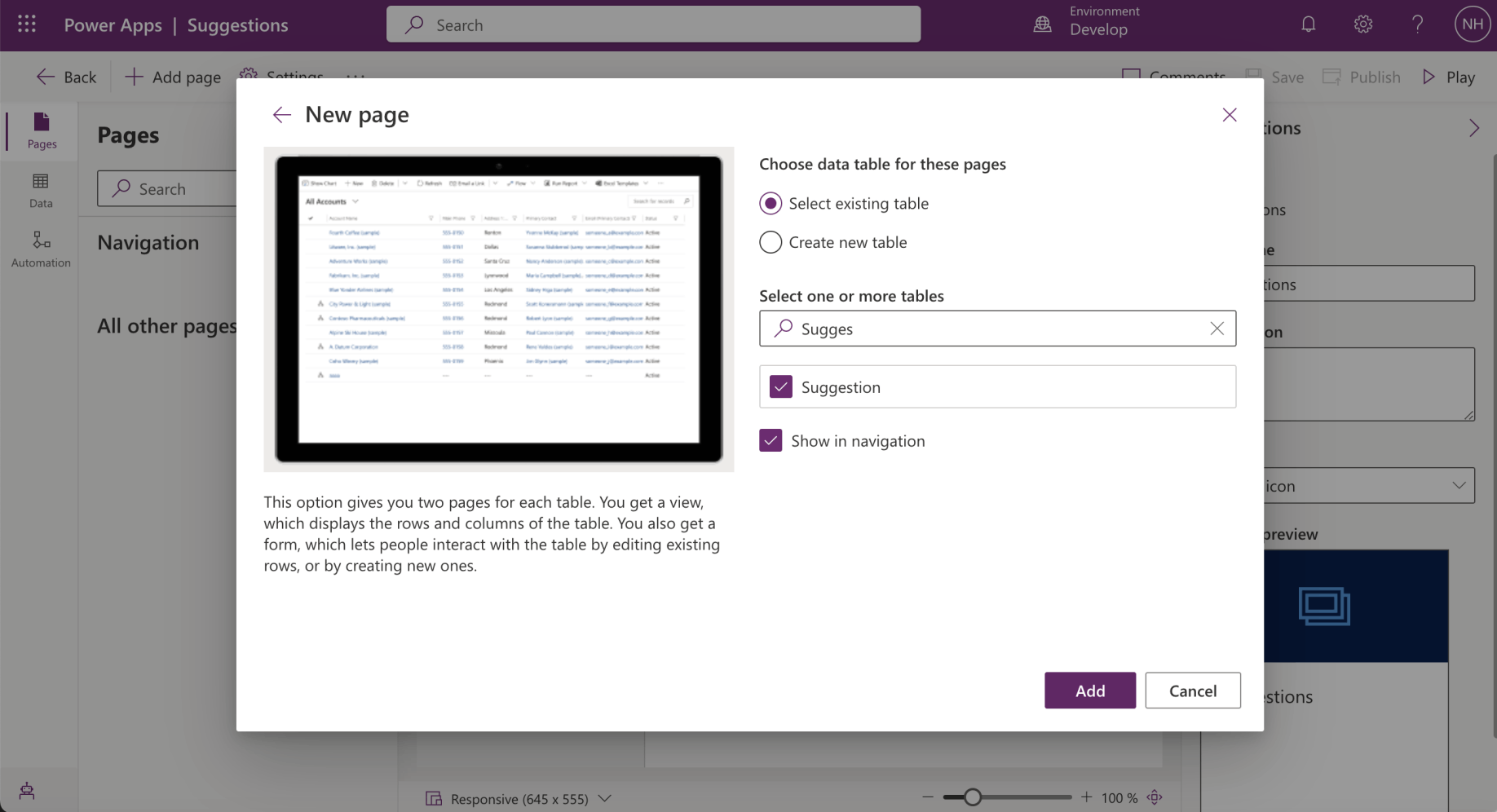Click the Add button
The width and height of the screenshot is (1497, 812).
tap(1090, 691)
